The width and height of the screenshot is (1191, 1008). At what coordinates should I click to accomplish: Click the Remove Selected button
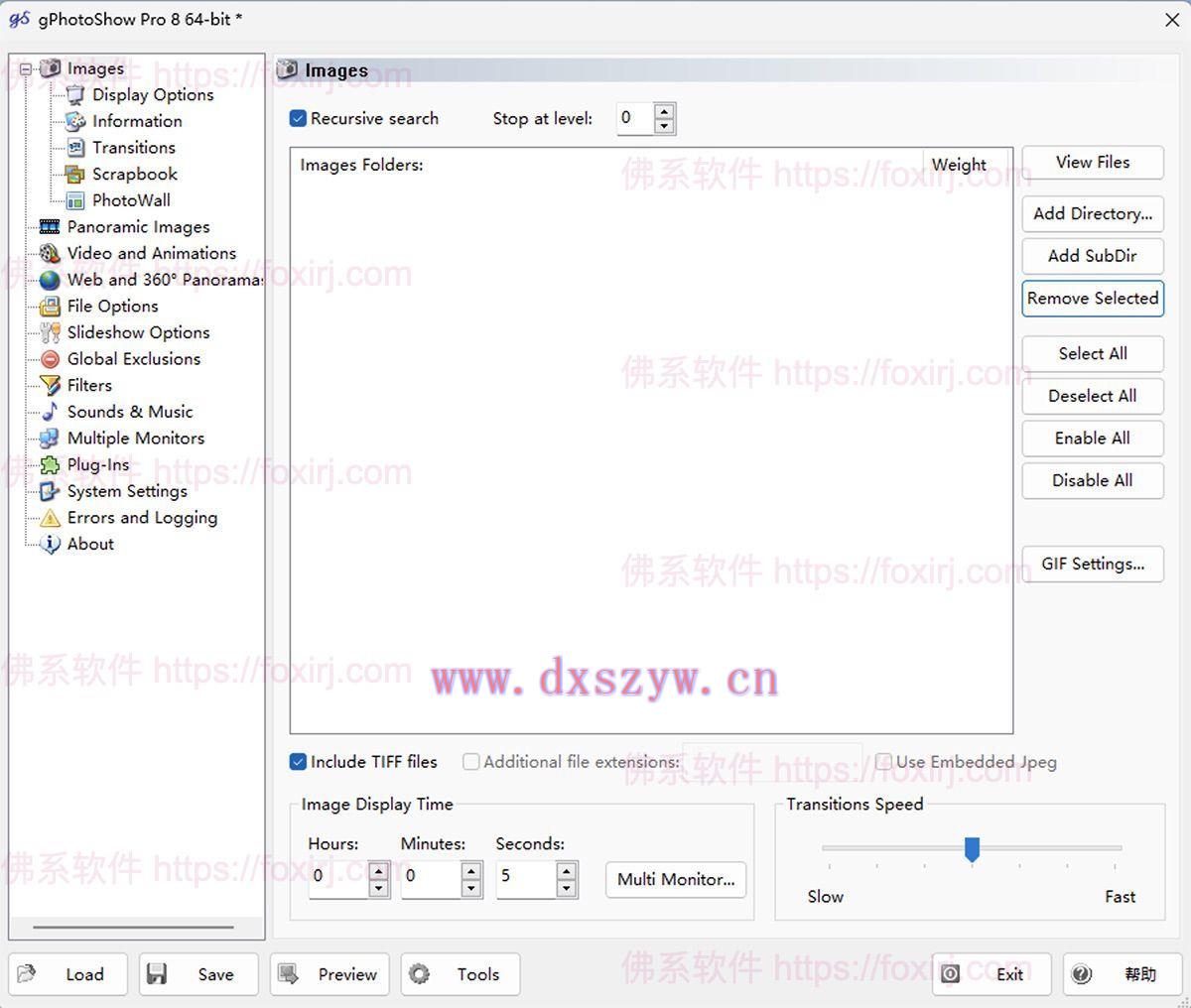[1093, 299]
